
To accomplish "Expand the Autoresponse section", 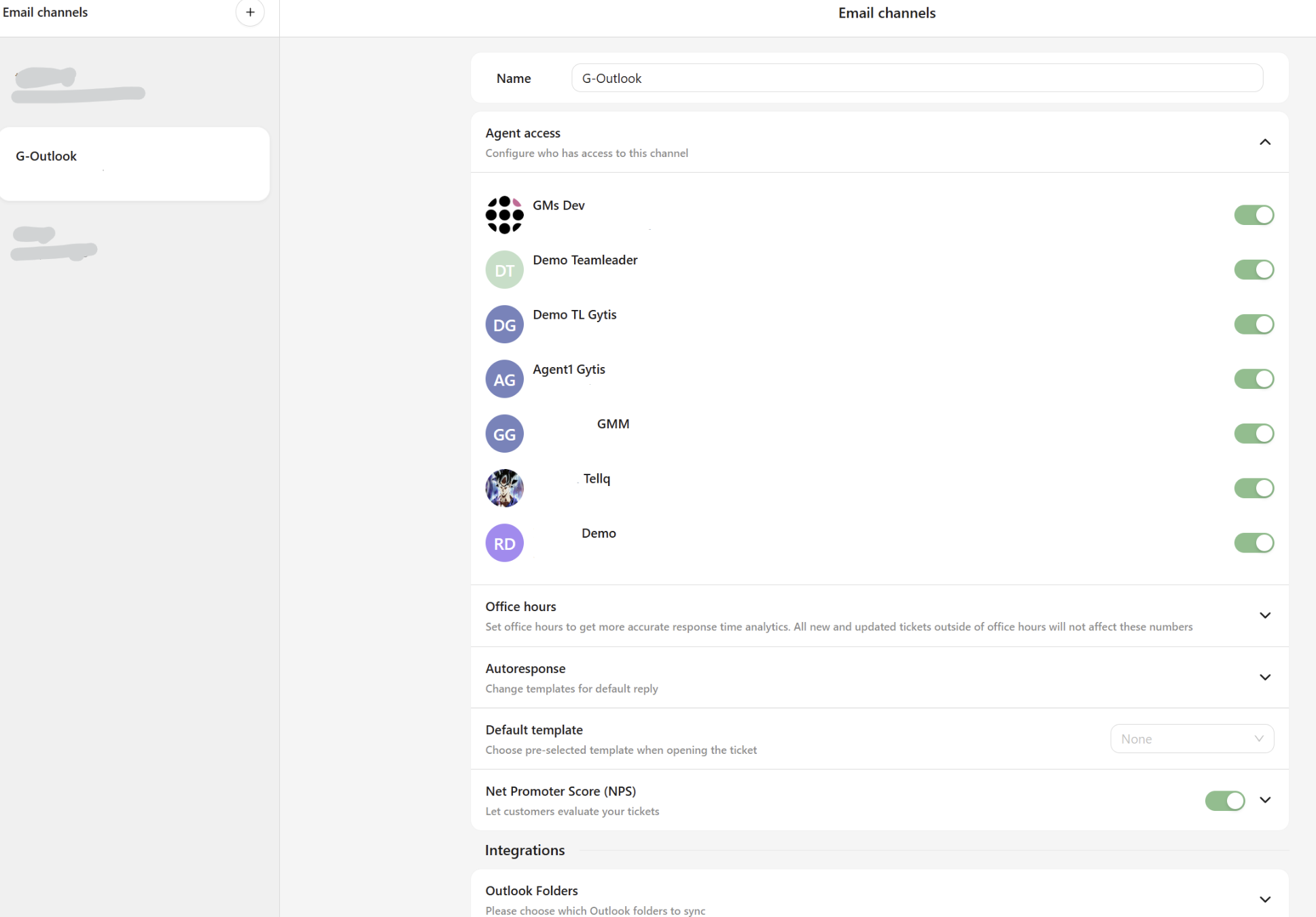I will [1264, 677].
